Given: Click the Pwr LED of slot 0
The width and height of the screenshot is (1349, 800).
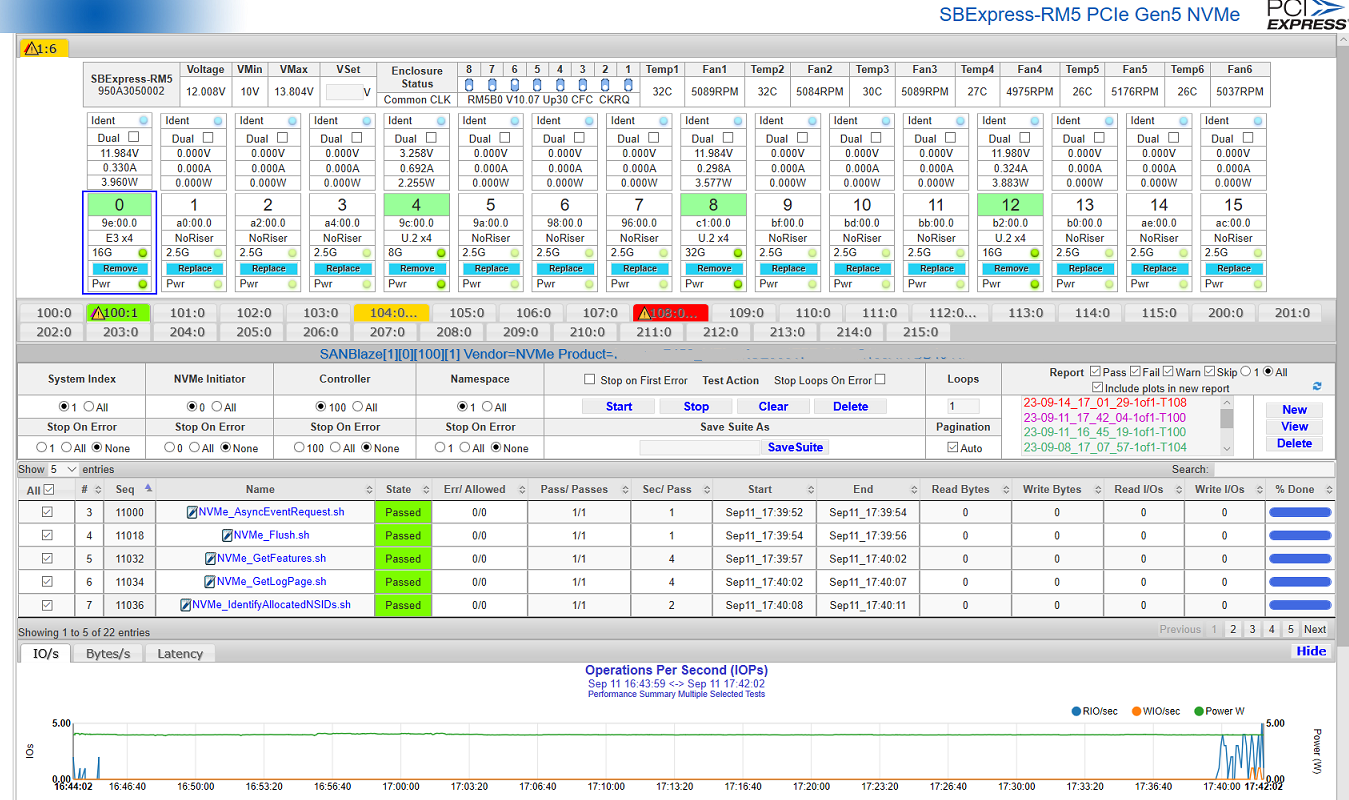Looking at the screenshot, I should pos(143,284).
